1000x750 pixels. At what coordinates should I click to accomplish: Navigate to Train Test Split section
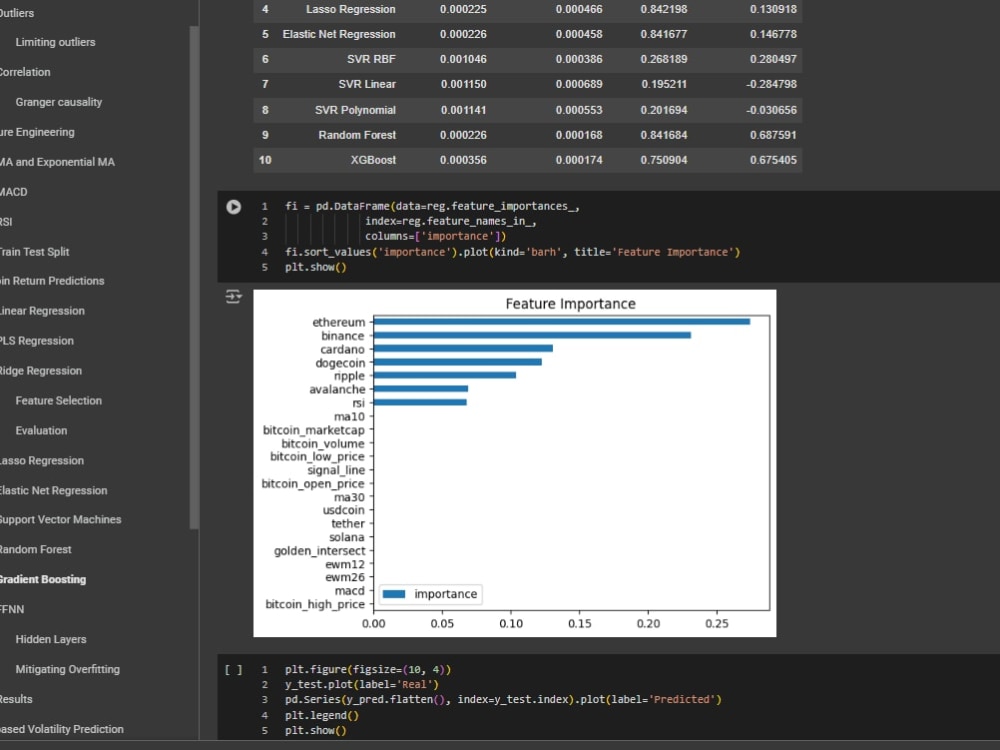click(x=34, y=252)
